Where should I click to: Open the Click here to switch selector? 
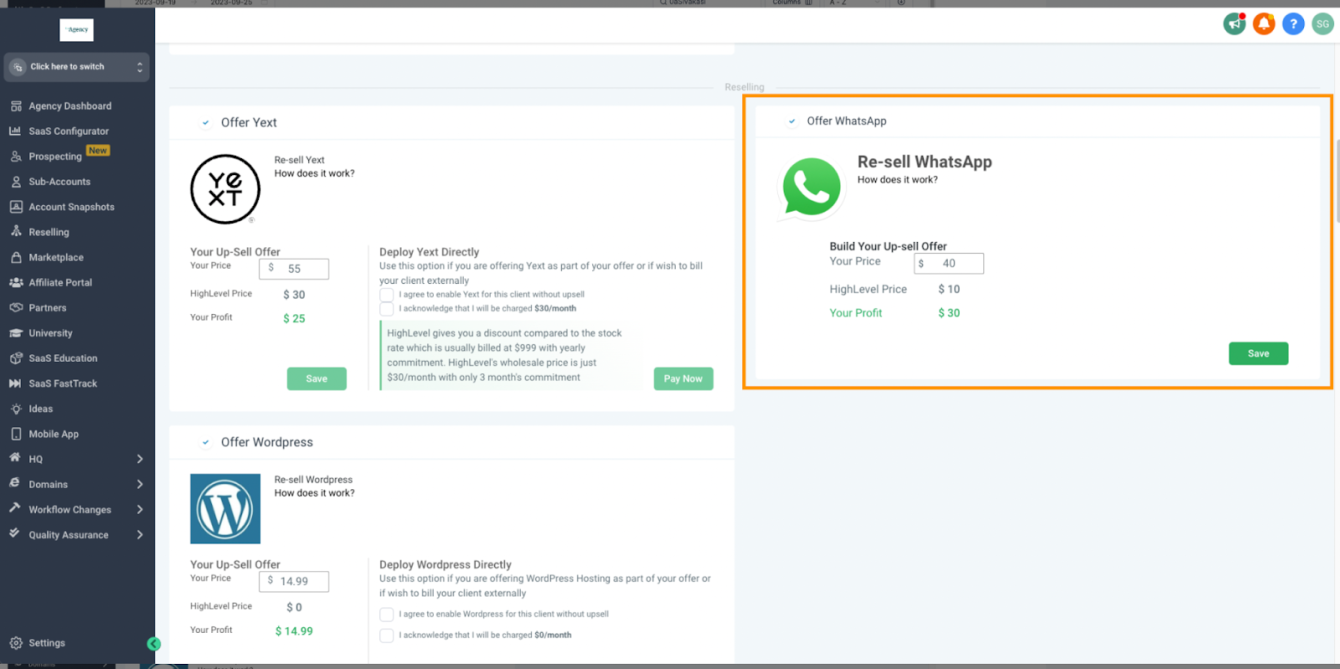pyautogui.click(x=75, y=66)
